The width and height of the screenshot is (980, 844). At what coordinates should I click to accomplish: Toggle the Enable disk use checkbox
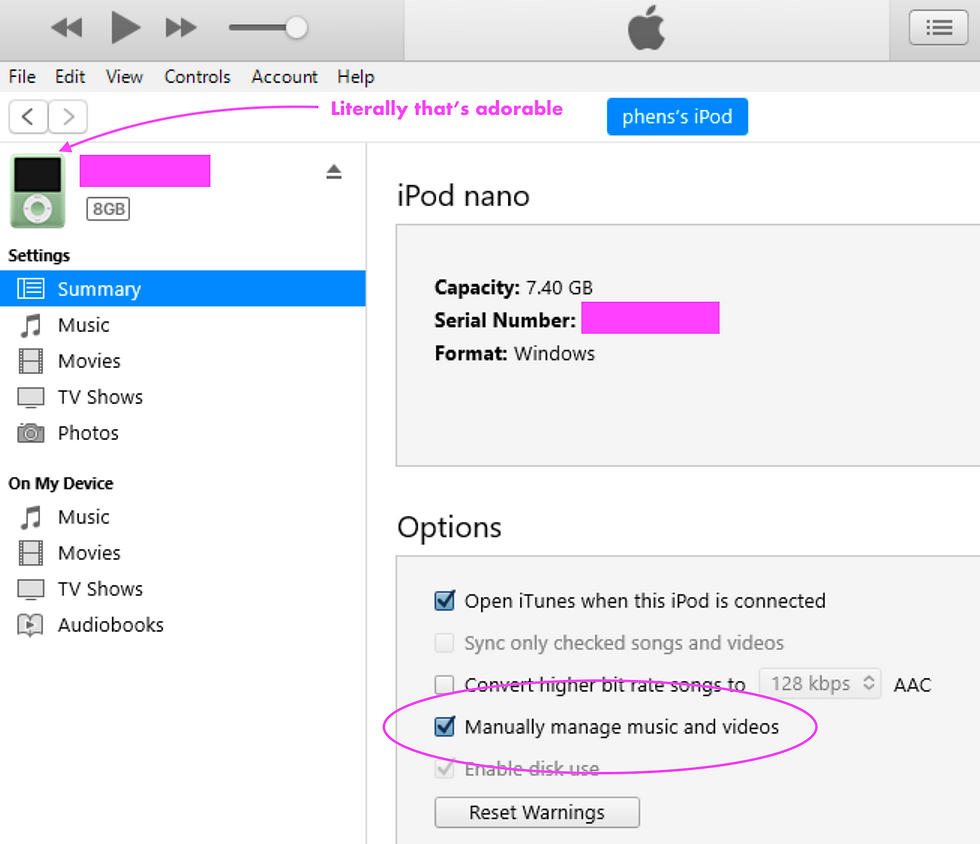pos(444,768)
